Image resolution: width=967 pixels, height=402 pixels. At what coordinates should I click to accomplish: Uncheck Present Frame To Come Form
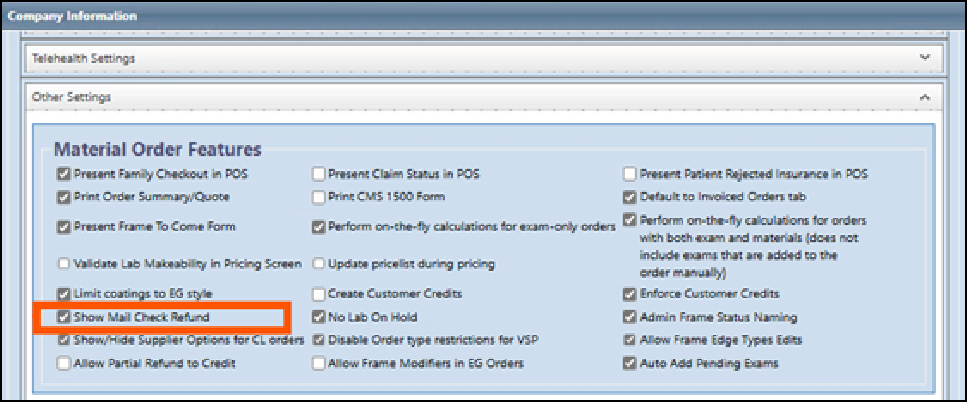coord(65,227)
